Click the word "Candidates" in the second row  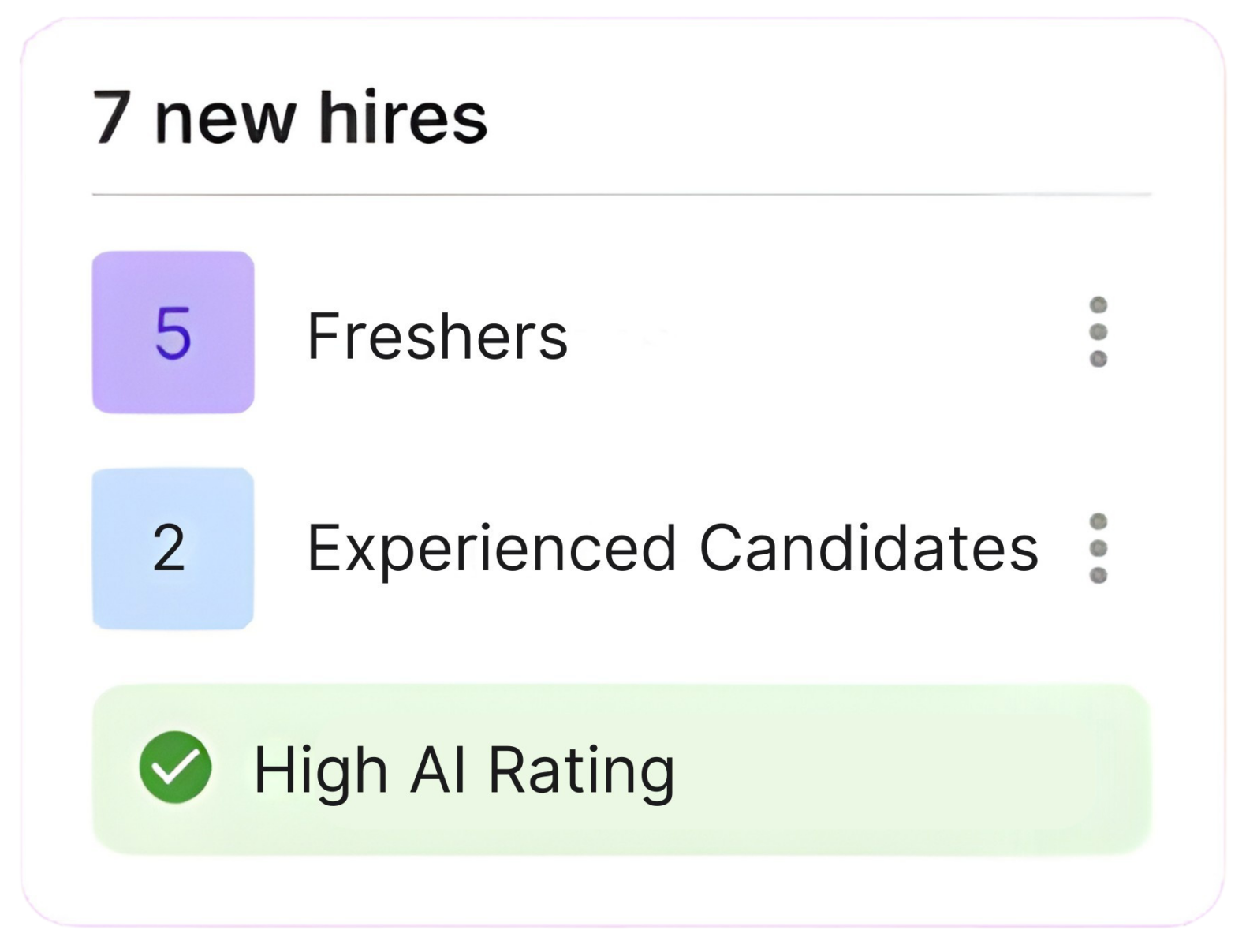868,547
